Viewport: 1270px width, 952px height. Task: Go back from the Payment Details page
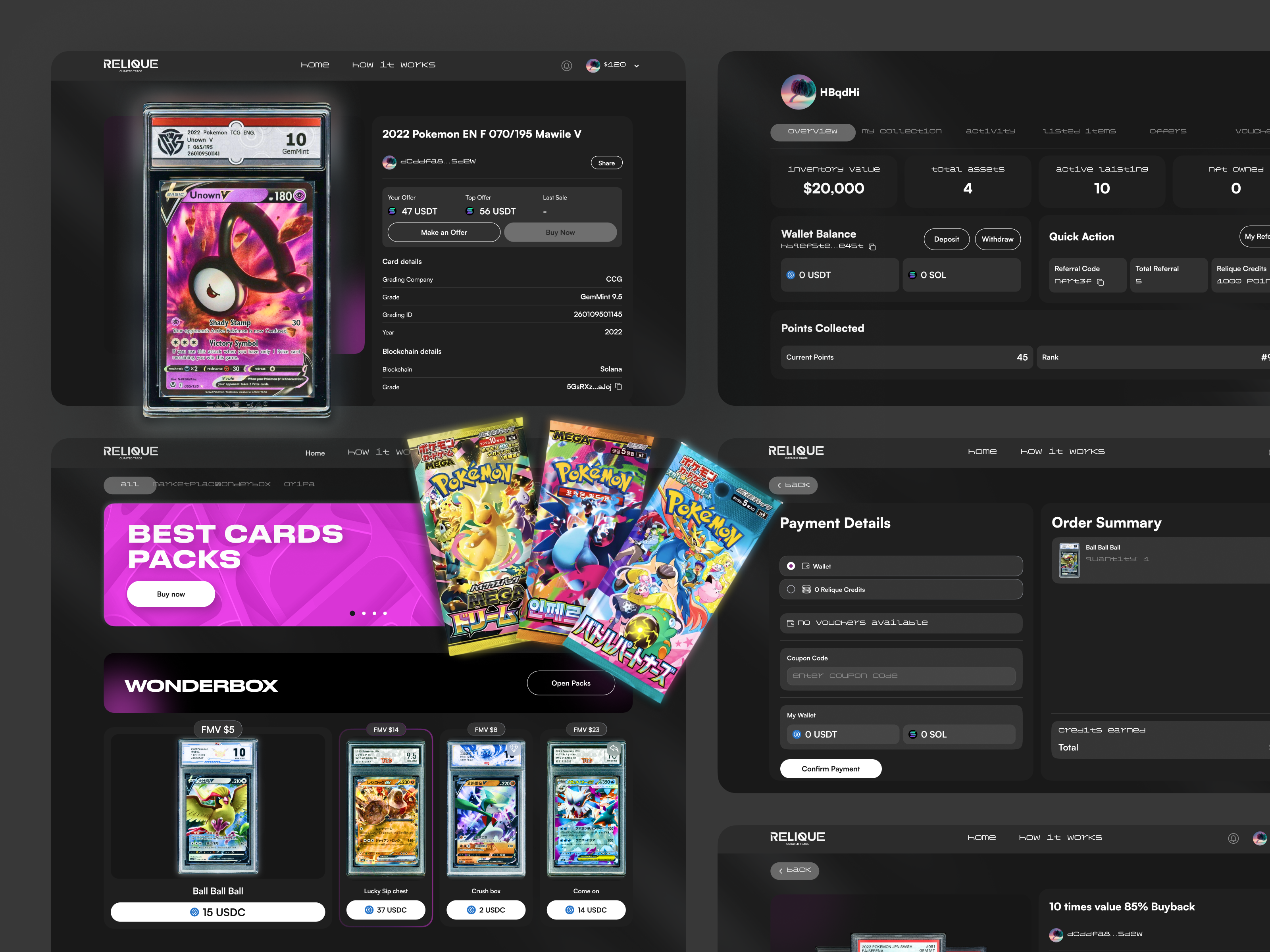(793, 486)
